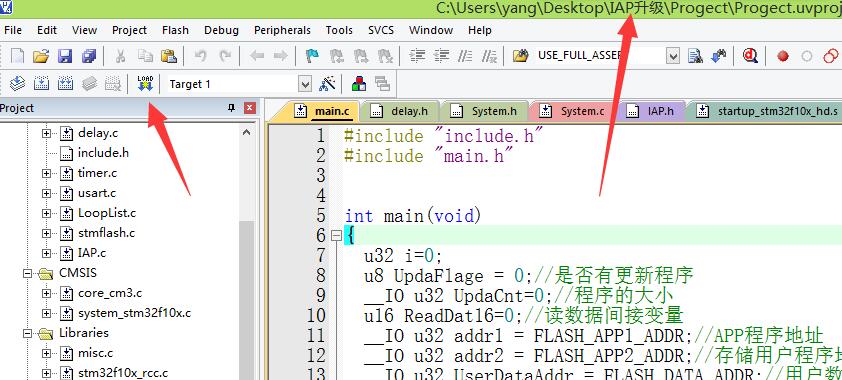This screenshot has height=380, width=842.
Task: Translate the current file
Action: pyautogui.click(x=18, y=83)
